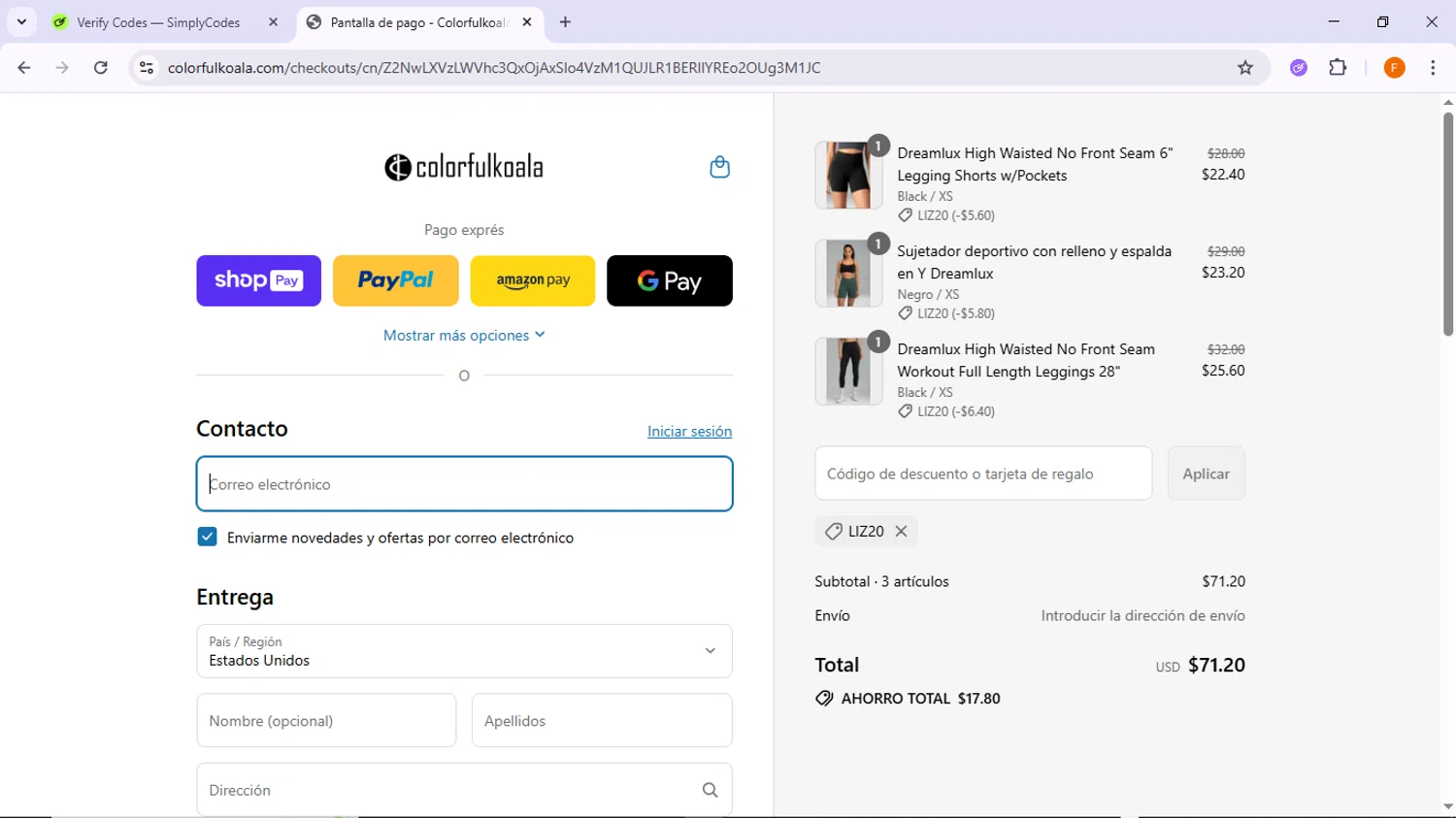Click the Legging Shorts product thumbnail

pyautogui.click(x=847, y=176)
